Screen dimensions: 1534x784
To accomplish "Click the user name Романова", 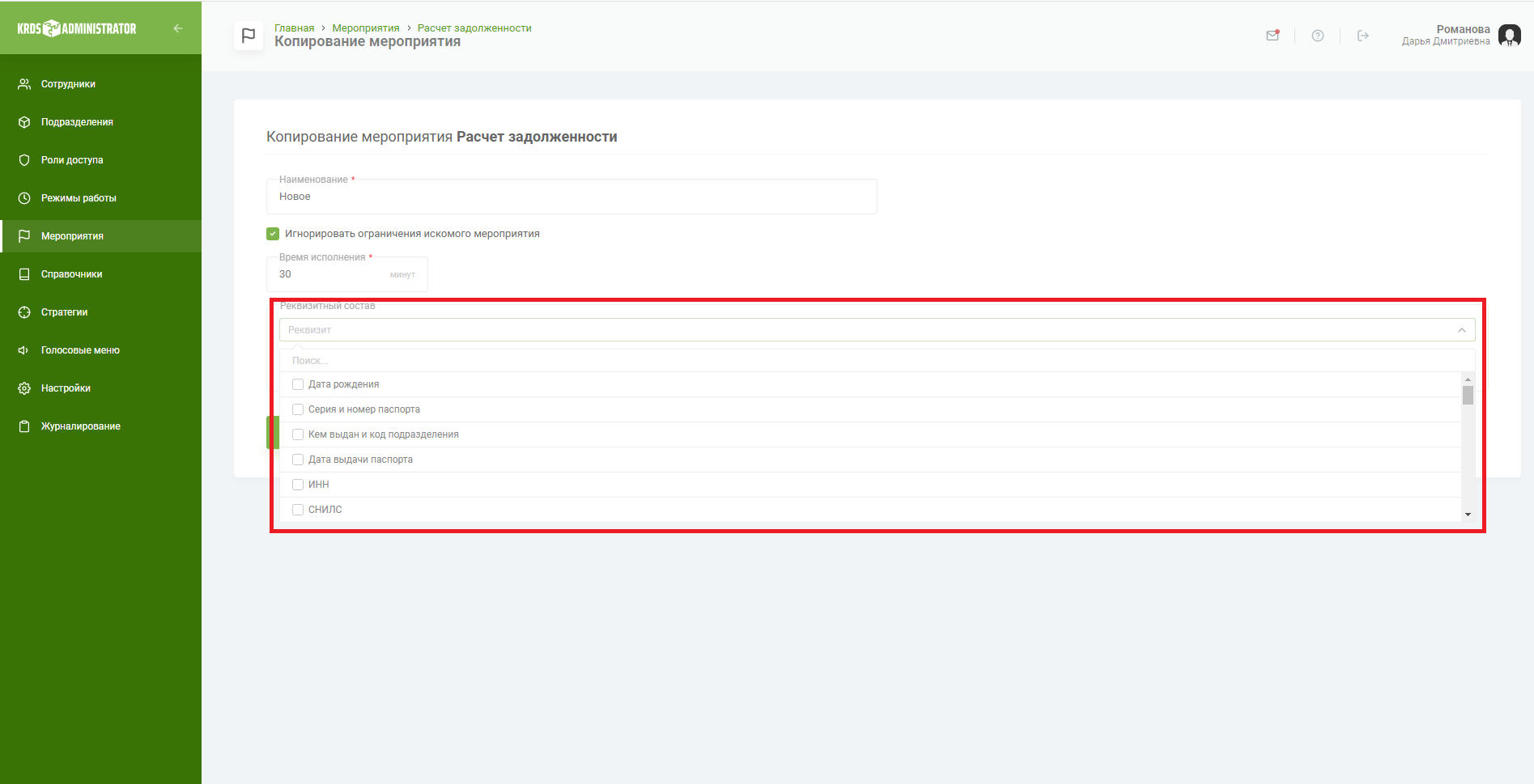I will tap(1463, 29).
